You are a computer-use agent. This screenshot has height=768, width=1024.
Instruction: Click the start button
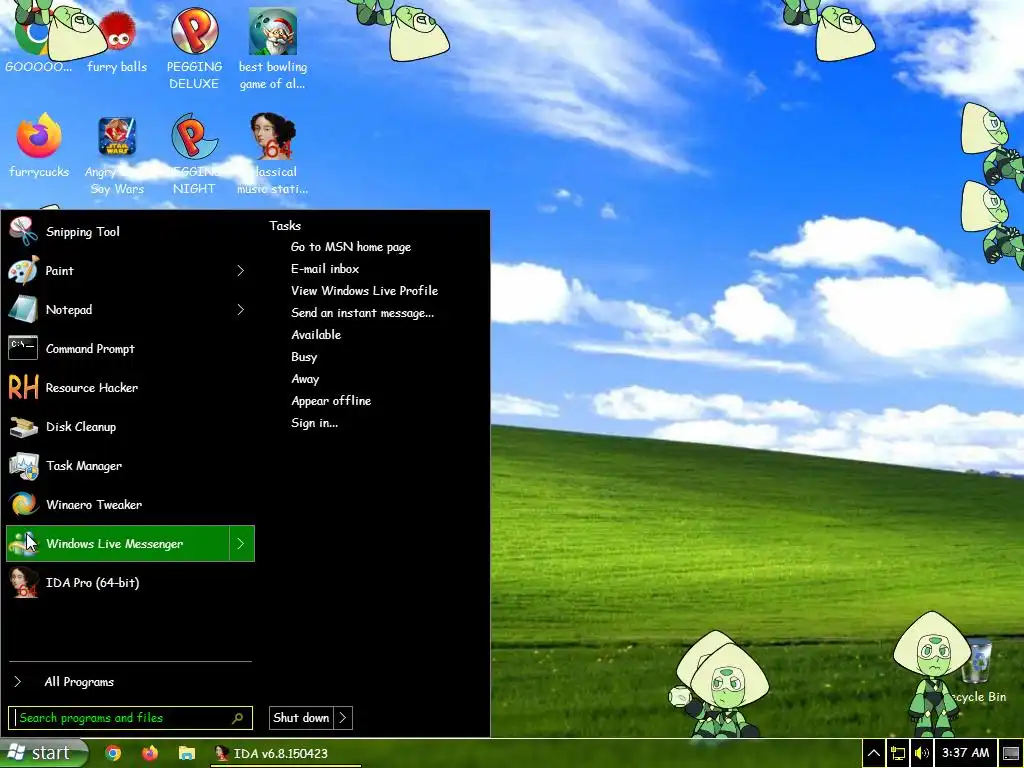[x=43, y=753]
